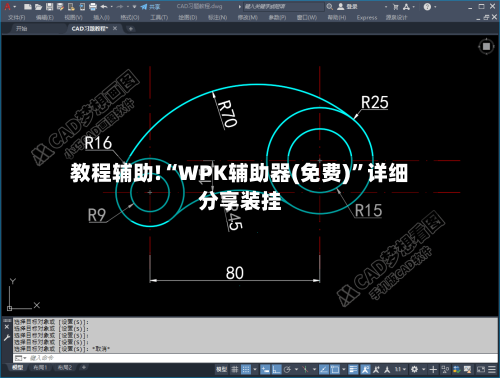Expand isometric drafting plane dropdown
Screen dimensions: 500x378
coord(314,369)
